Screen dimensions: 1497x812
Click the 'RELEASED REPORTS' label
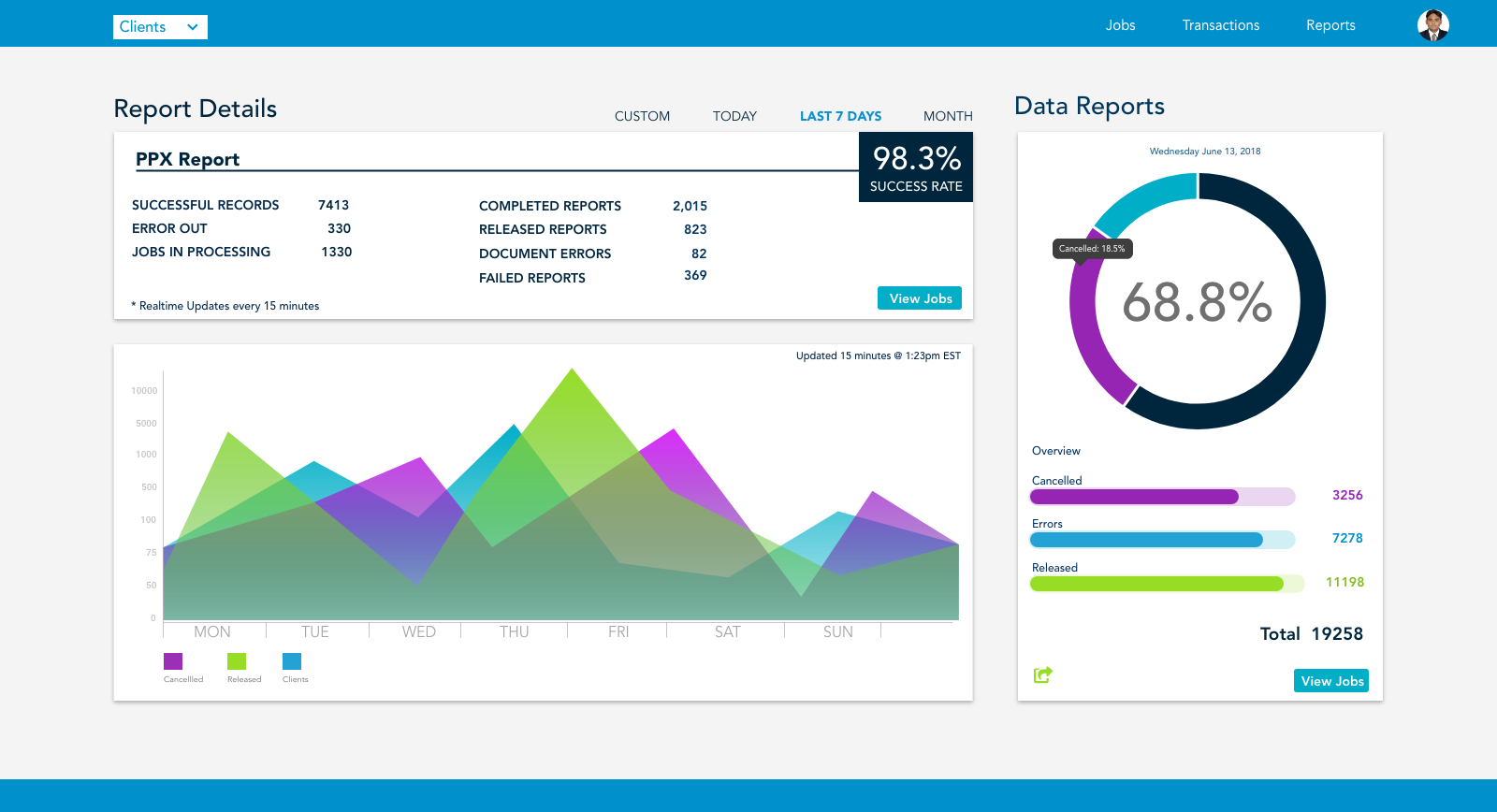tap(543, 229)
